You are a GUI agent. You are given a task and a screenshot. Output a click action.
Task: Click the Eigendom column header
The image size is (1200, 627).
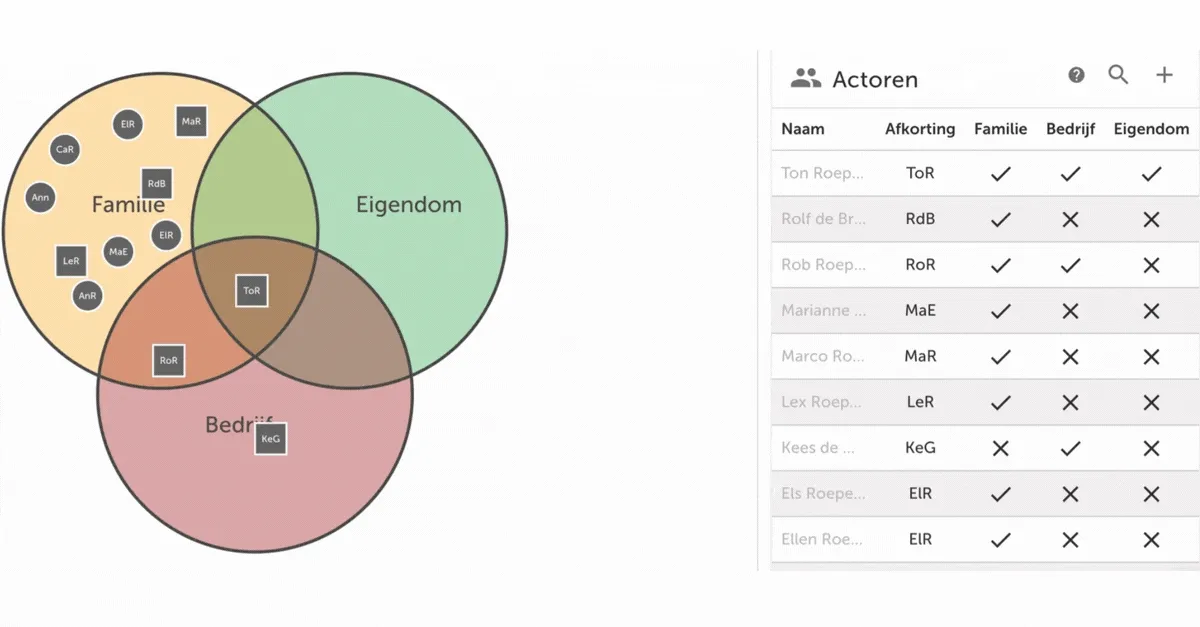click(x=1151, y=129)
